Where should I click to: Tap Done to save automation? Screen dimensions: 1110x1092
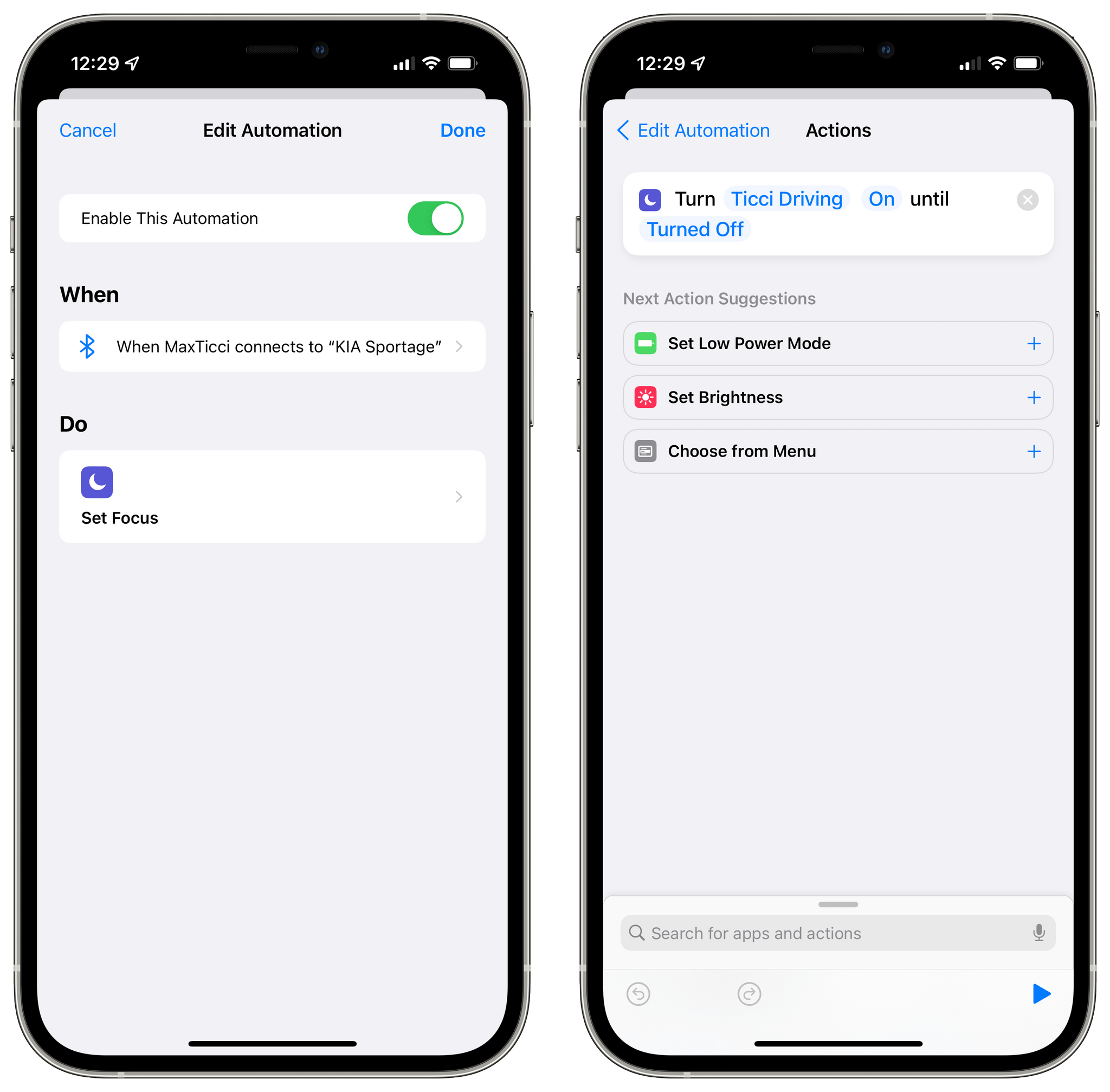(463, 129)
